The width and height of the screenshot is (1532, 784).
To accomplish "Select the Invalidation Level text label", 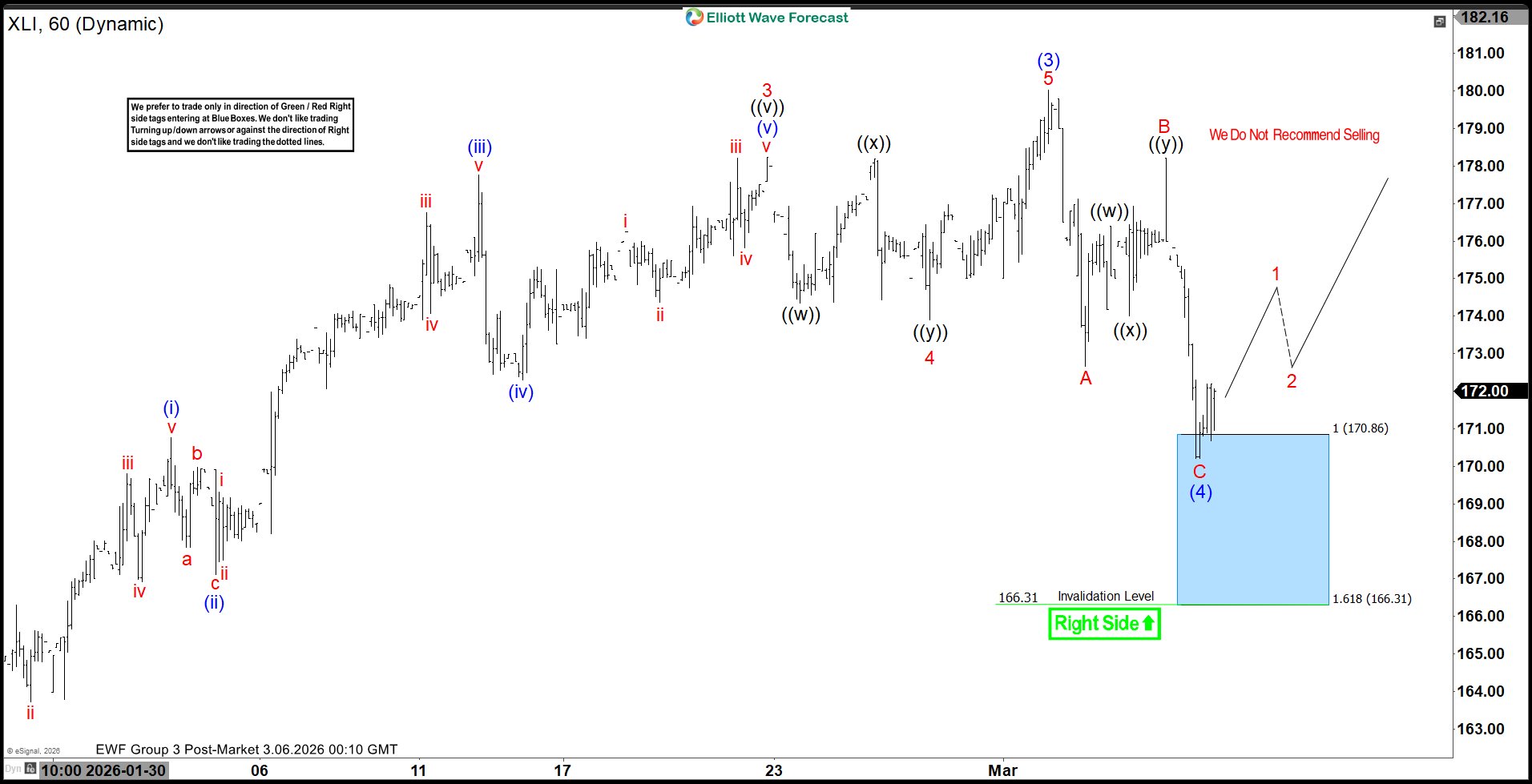I will [x=1105, y=596].
